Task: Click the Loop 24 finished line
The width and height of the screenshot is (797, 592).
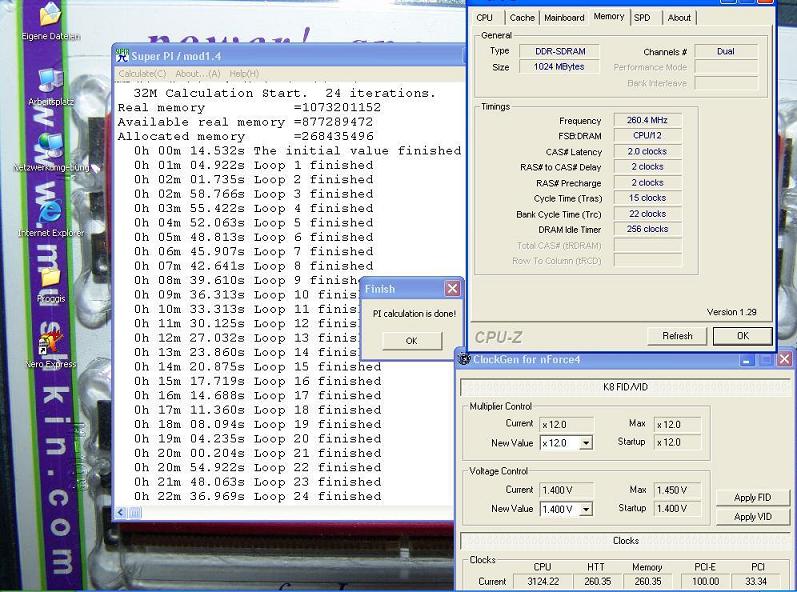Action: click(x=258, y=496)
